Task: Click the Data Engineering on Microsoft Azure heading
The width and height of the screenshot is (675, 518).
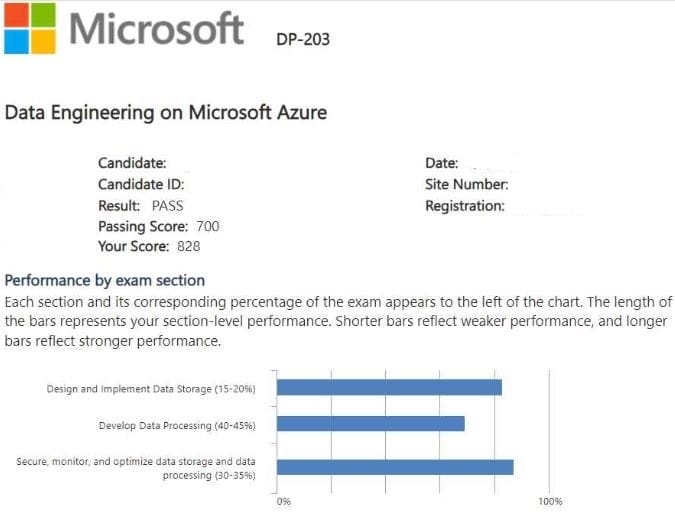Action: [x=166, y=112]
